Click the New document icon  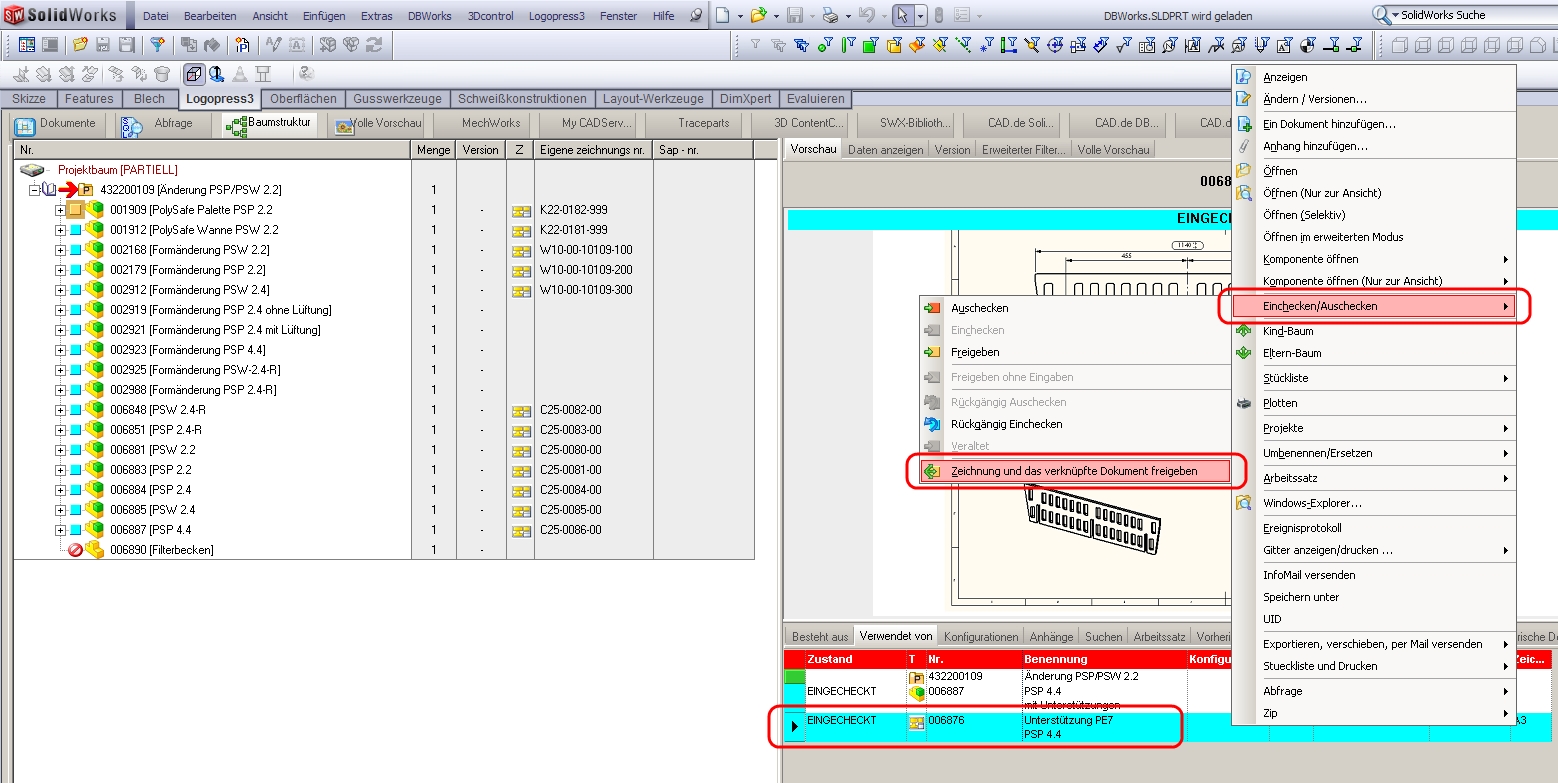point(723,15)
